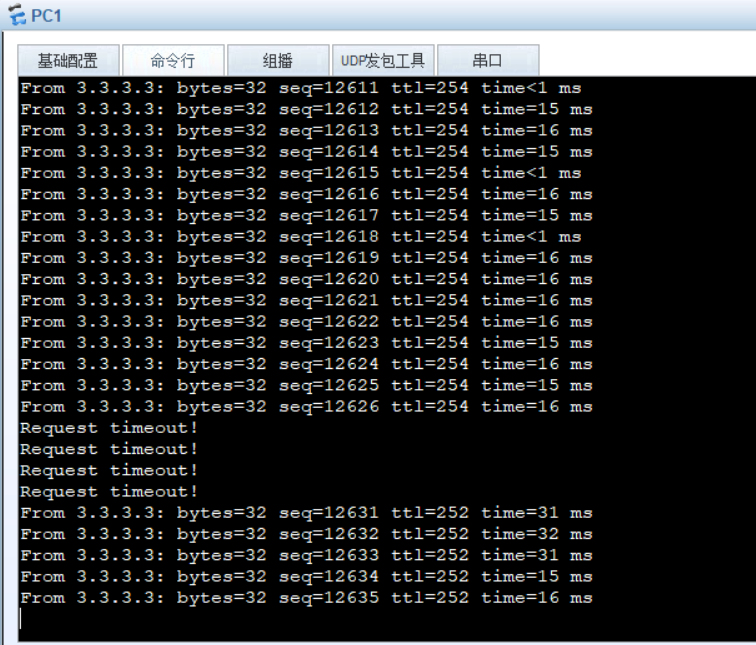Screen dimensions: 756x645
Task: Open the 组播 tab
Action: click(278, 61)
